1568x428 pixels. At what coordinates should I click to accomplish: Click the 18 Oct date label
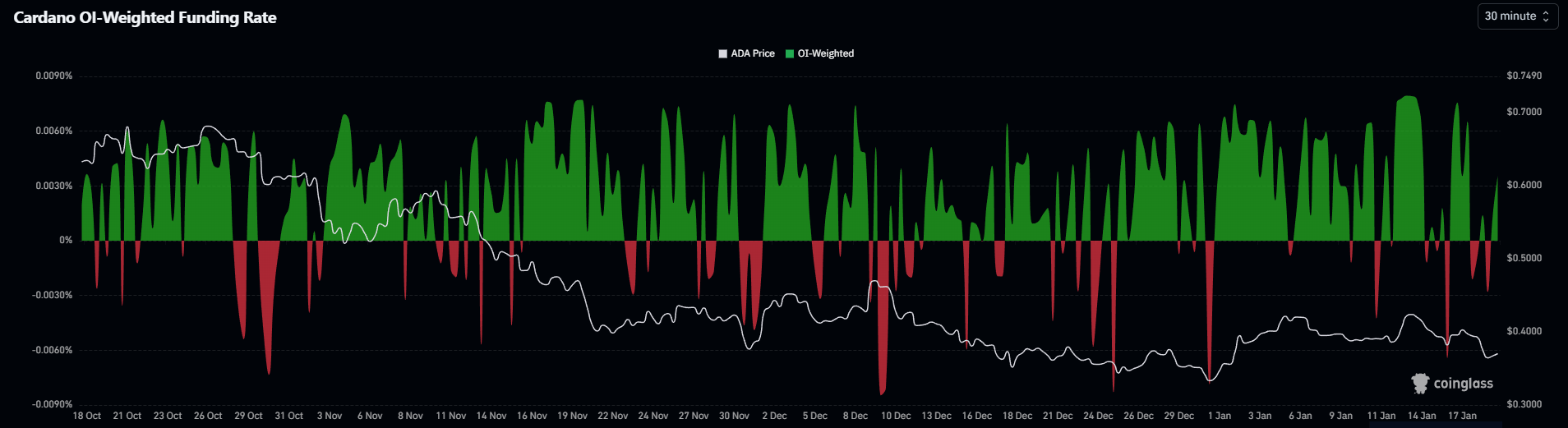87,416
